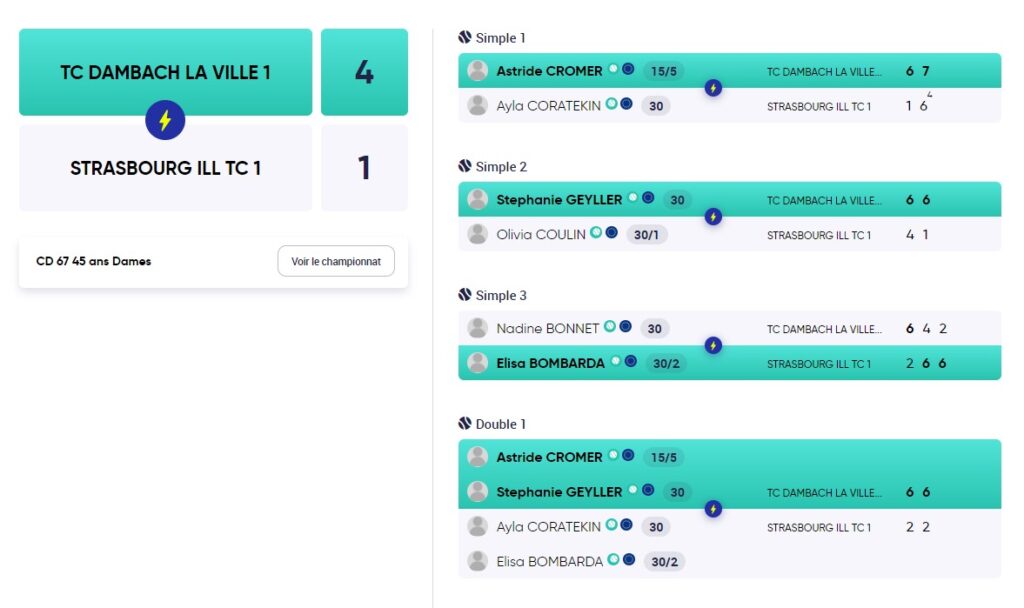1024x608 pixels.
Task: Open the Voir le championnat button
Action: coord(336,261)
